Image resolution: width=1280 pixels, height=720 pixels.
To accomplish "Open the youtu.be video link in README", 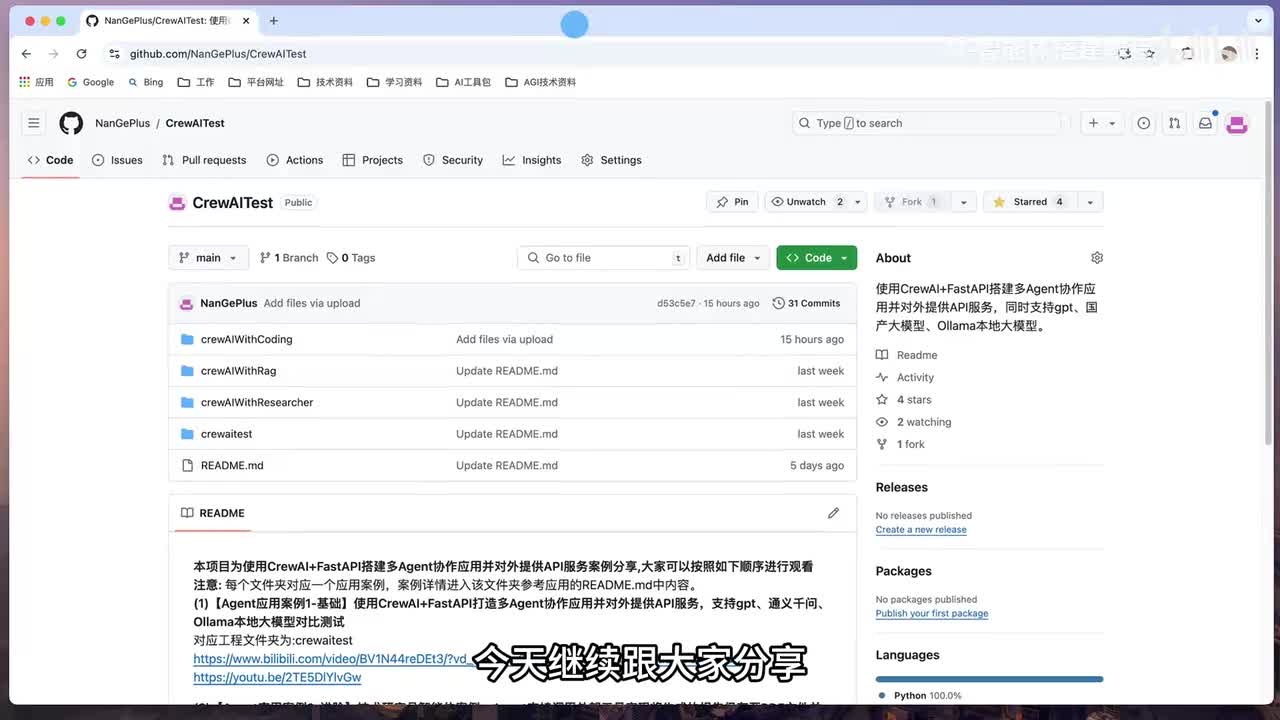I will 277,677.
